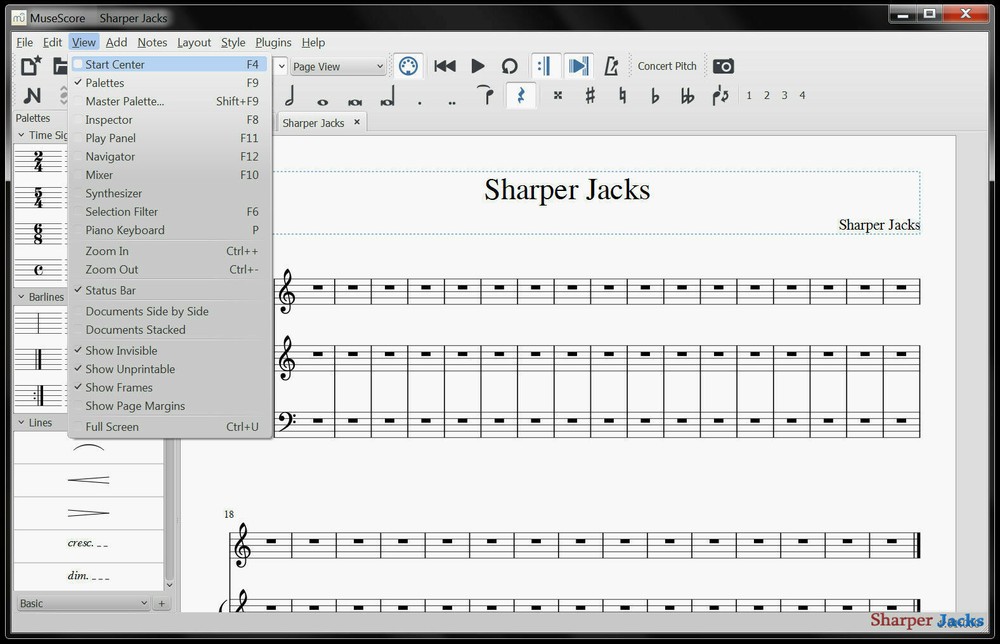This screenshot has height=644, width=1000.
Task: Start playback with the Play icon
Action: tap(476, 66)
